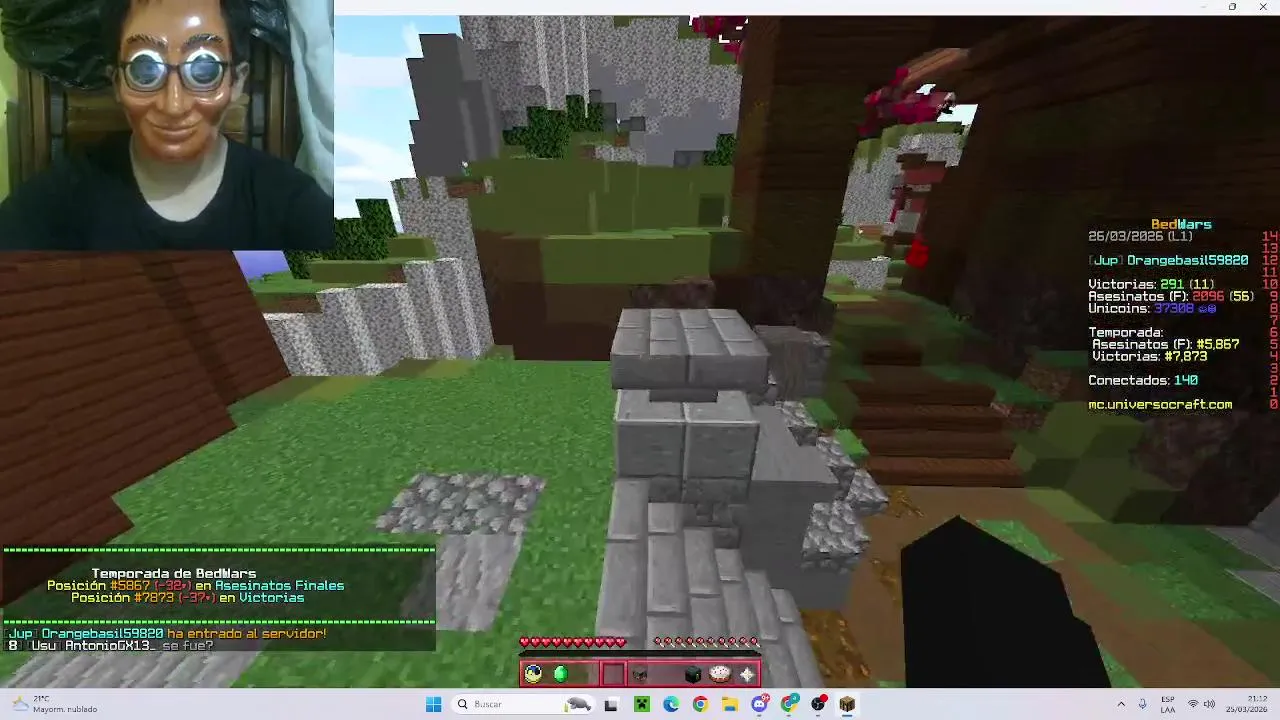Open Discord from the taskbar

(x=759, y=704)
